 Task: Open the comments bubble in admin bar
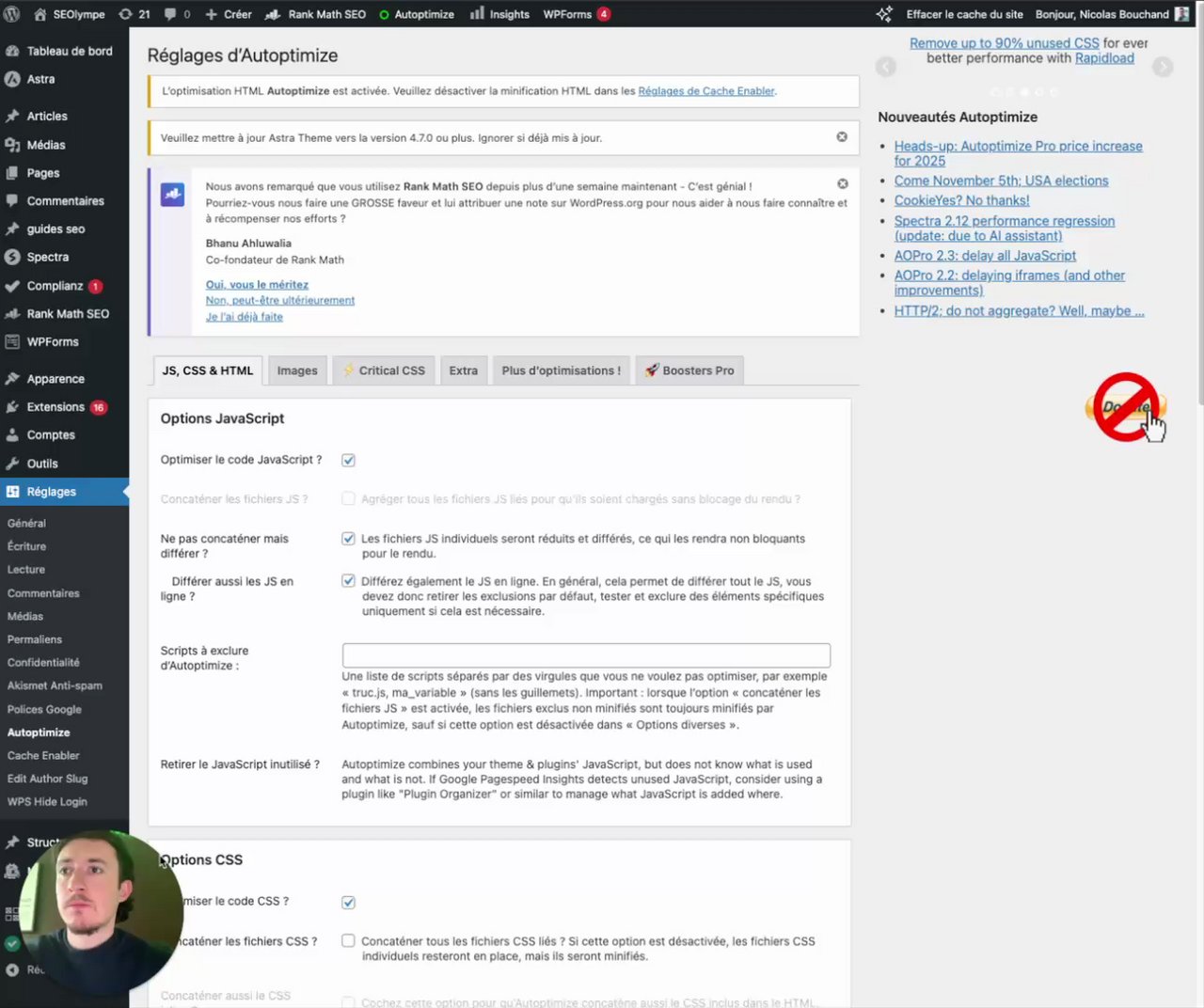tap(176, 14)
